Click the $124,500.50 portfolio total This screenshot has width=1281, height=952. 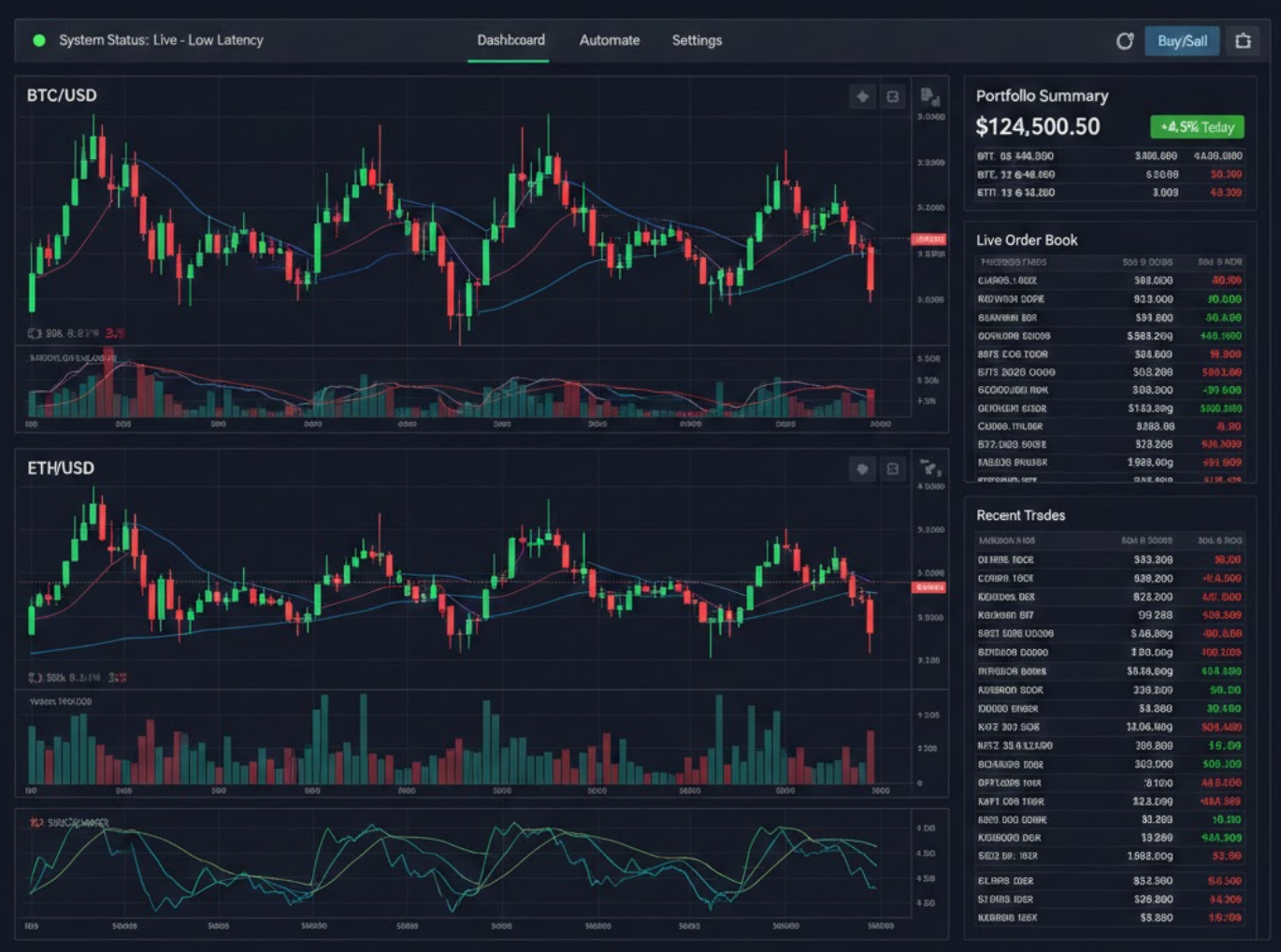click(x=1038, y=126)
